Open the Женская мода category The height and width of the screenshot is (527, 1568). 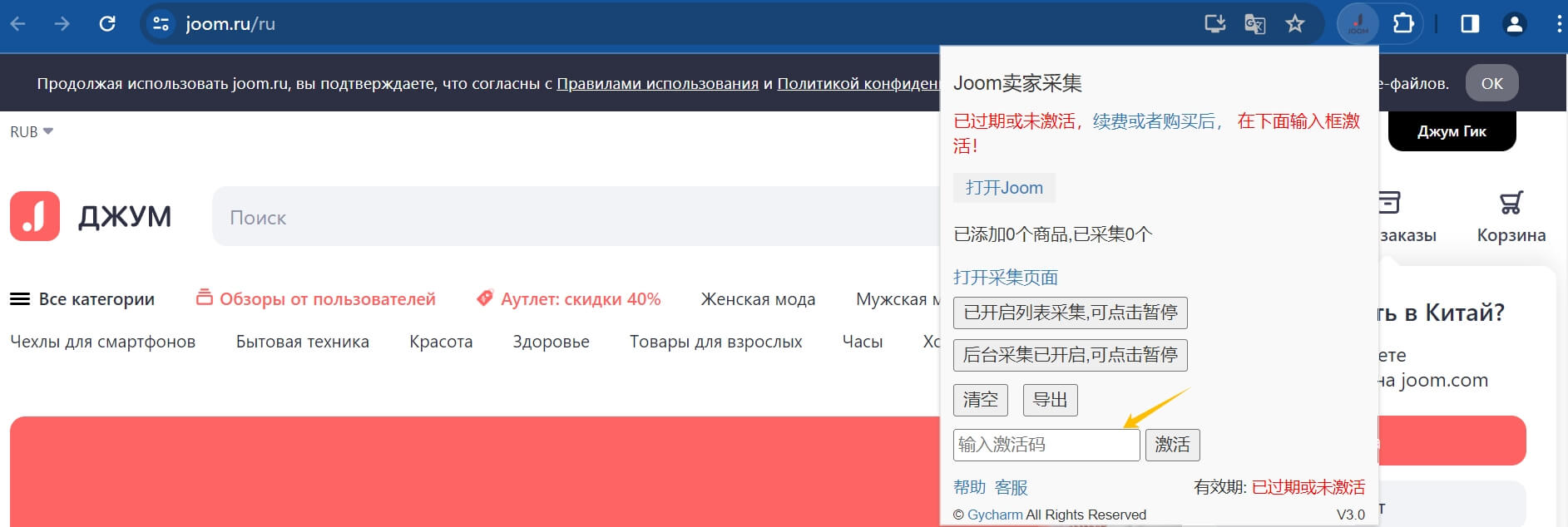(758, 299)
